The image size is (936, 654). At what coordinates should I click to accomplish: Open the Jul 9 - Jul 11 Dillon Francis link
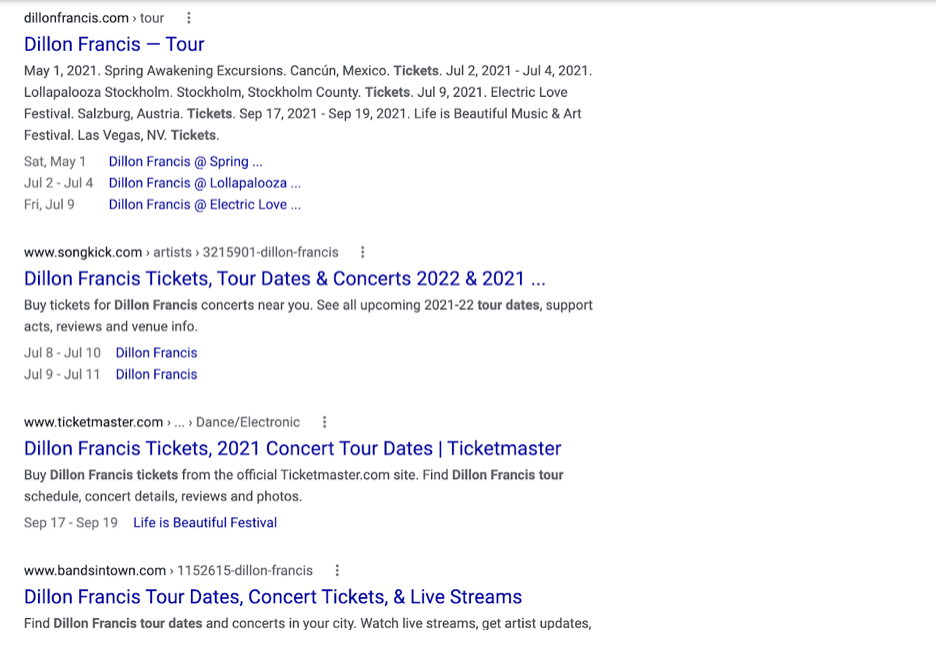(156, 374)
